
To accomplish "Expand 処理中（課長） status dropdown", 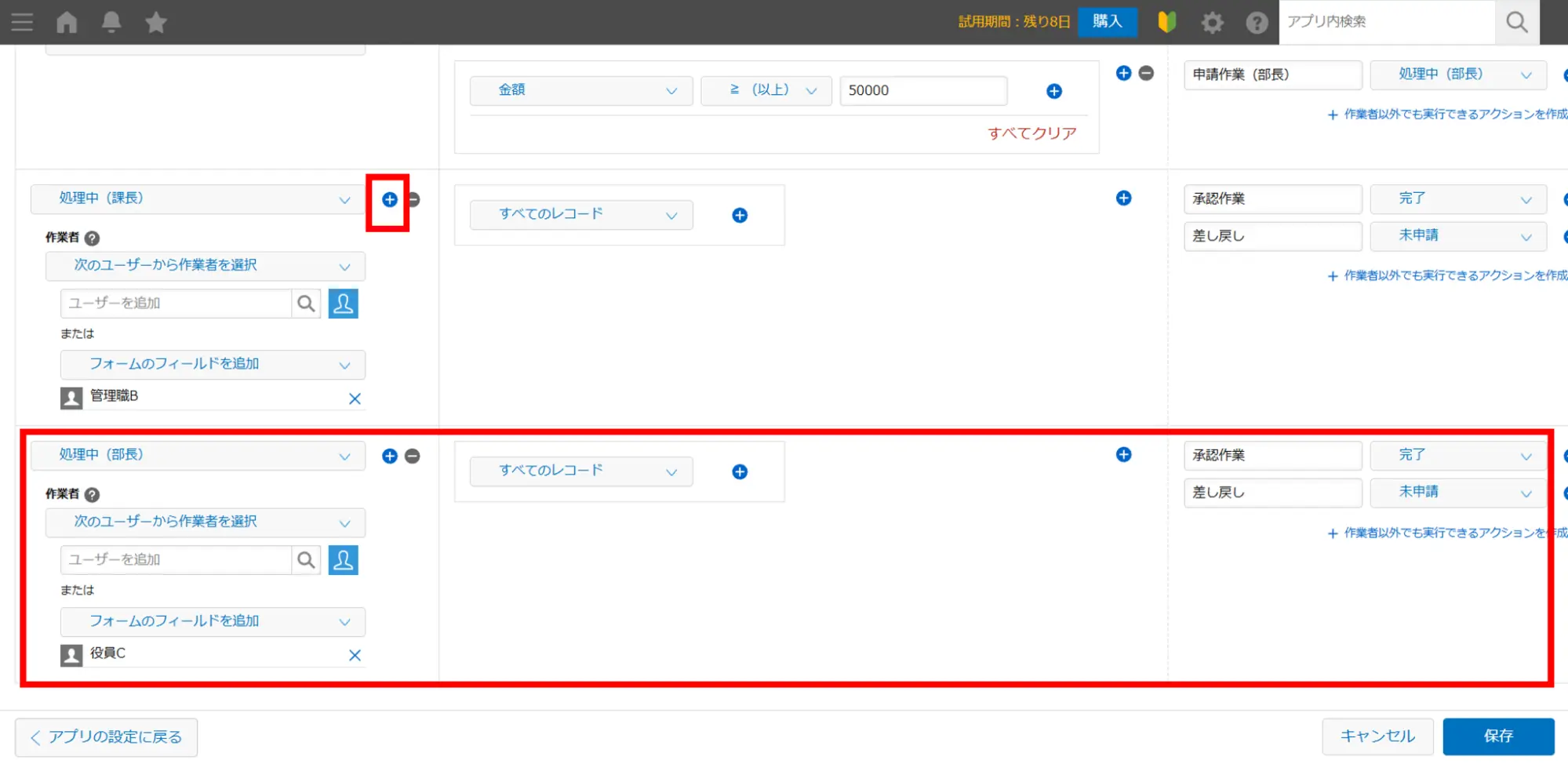I will (198, 199).
